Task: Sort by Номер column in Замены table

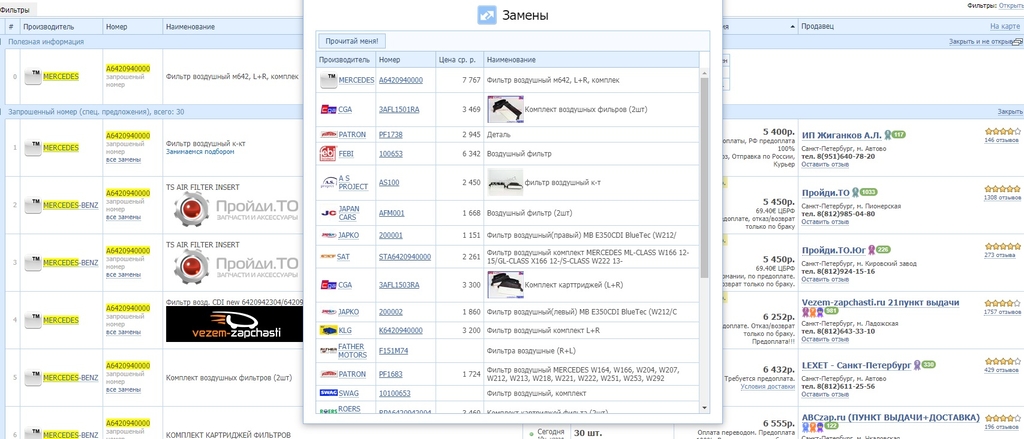Action: click(x=389, y=60)
